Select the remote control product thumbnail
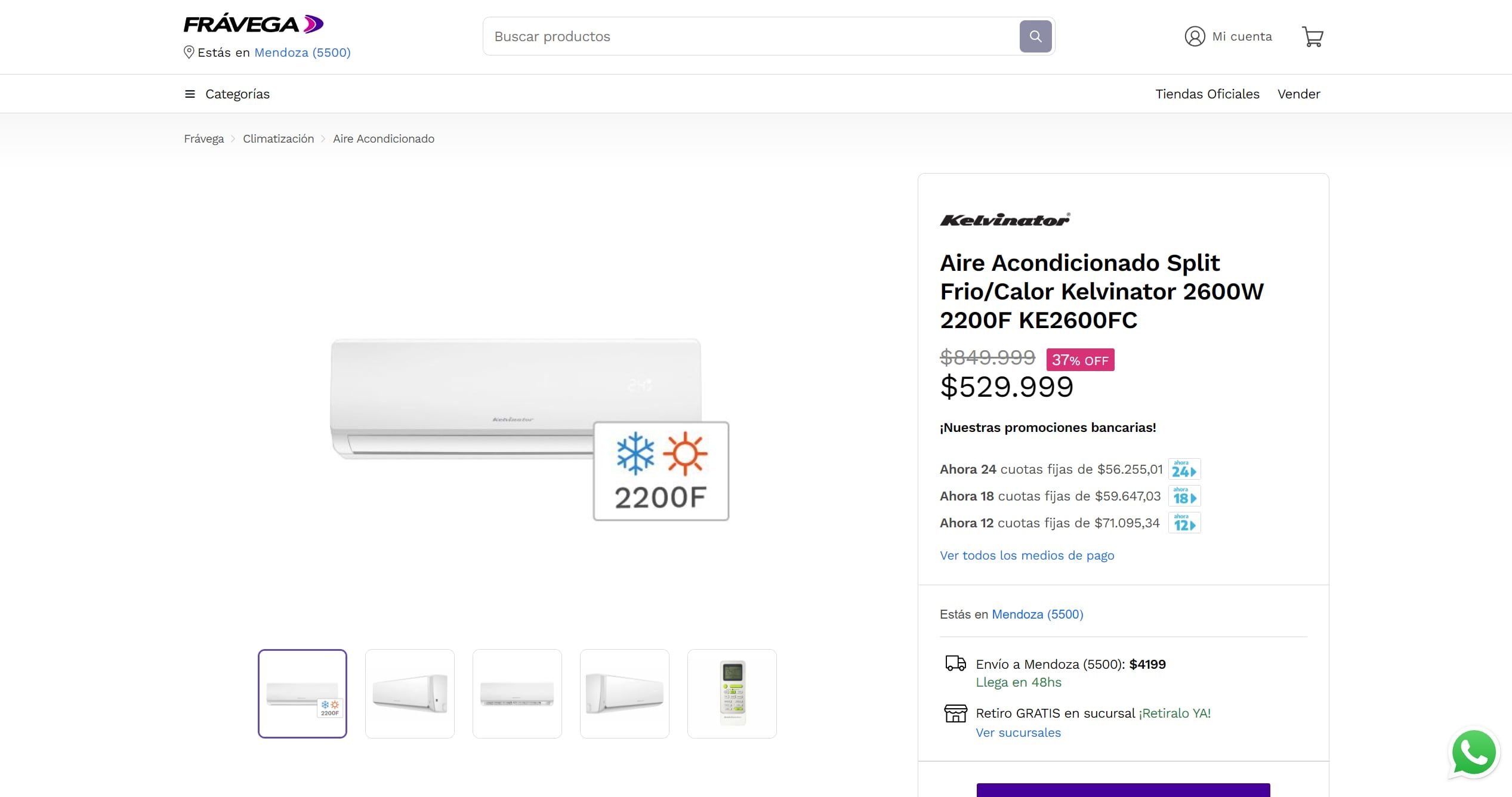This screenshot has height=797, width=1512. click(x=732, y=693)
